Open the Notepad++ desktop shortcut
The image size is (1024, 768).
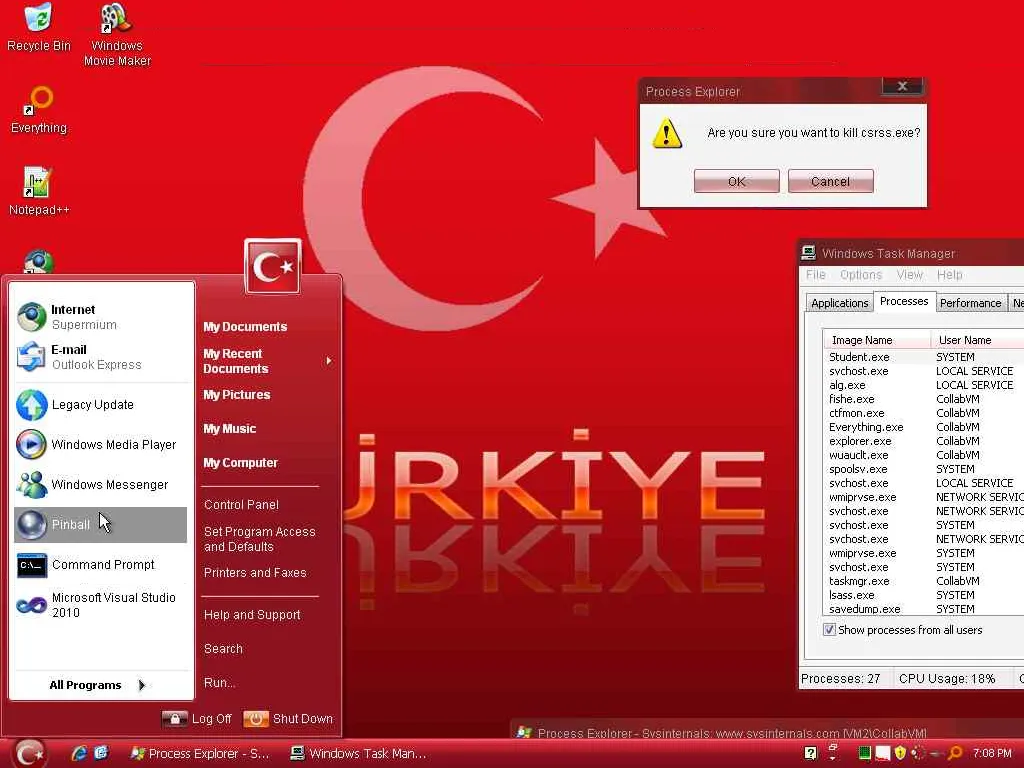pyautogui.click(x=39, y=192)
